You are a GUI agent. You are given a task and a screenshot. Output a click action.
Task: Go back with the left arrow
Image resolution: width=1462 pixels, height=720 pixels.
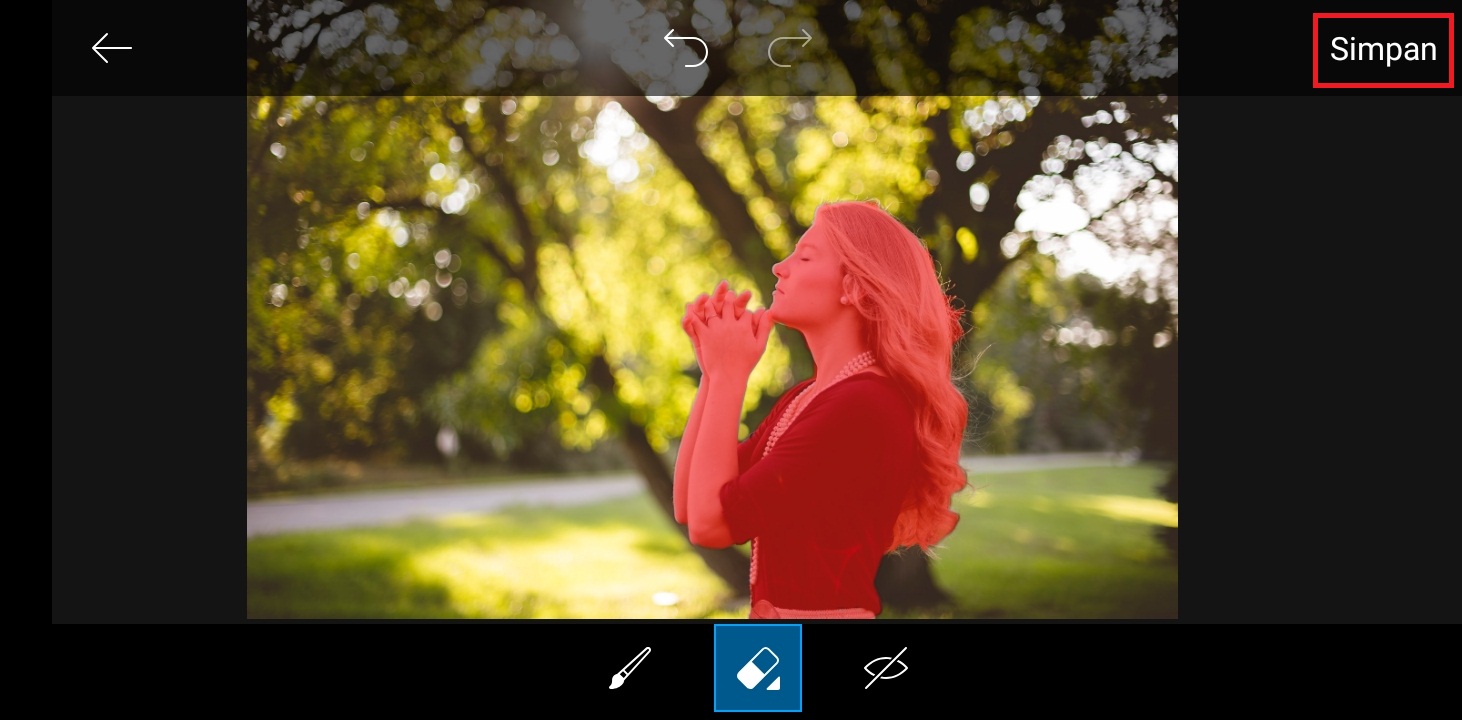tap(112, 48)
